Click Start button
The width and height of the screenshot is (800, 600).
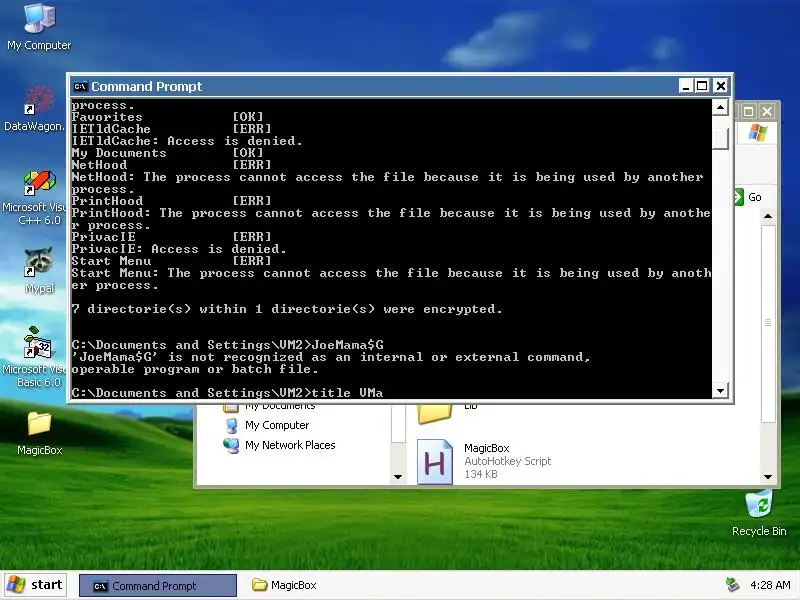(35, 585)
